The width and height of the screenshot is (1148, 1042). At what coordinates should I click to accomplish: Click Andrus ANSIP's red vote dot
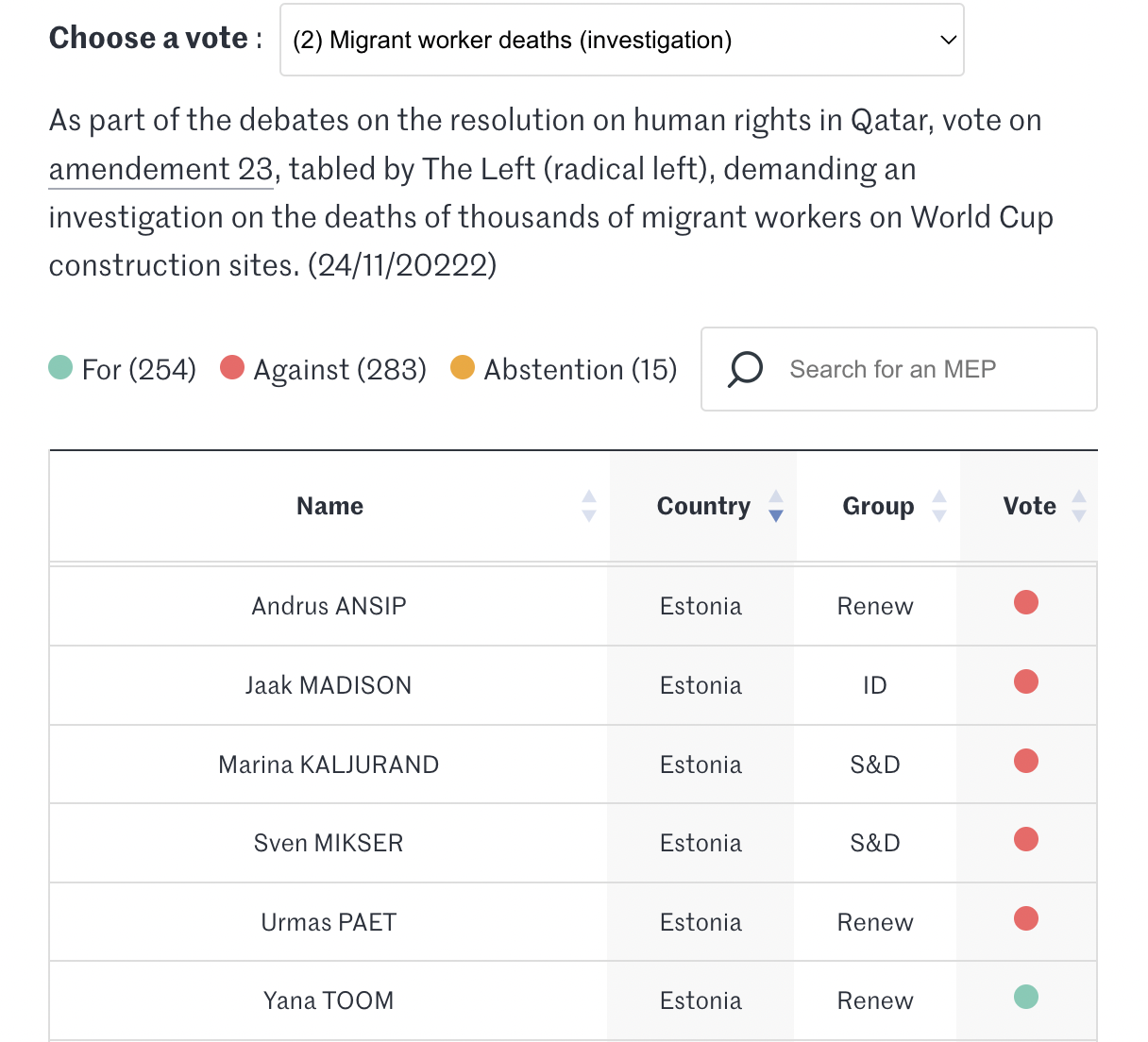[1026, 602]
